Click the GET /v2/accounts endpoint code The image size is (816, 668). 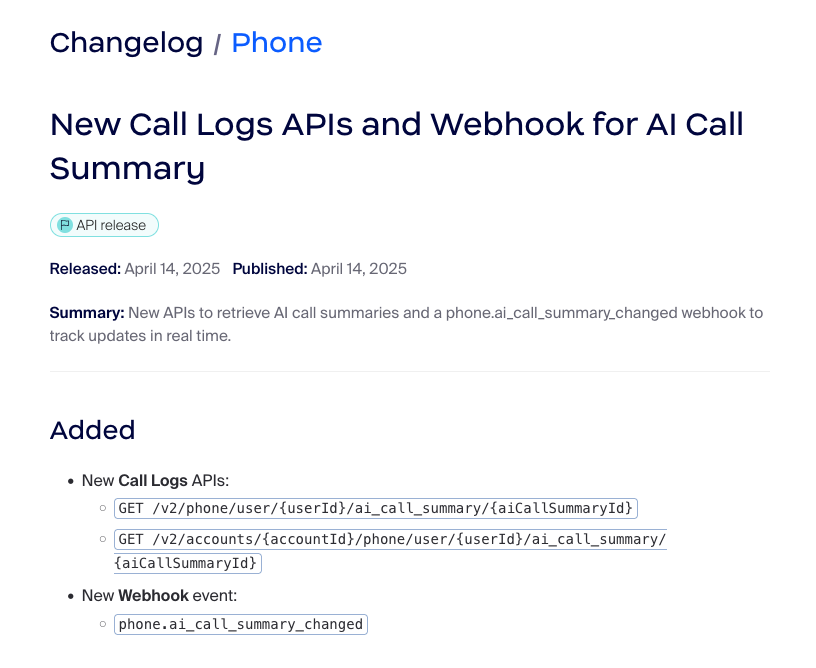[390, 539]
